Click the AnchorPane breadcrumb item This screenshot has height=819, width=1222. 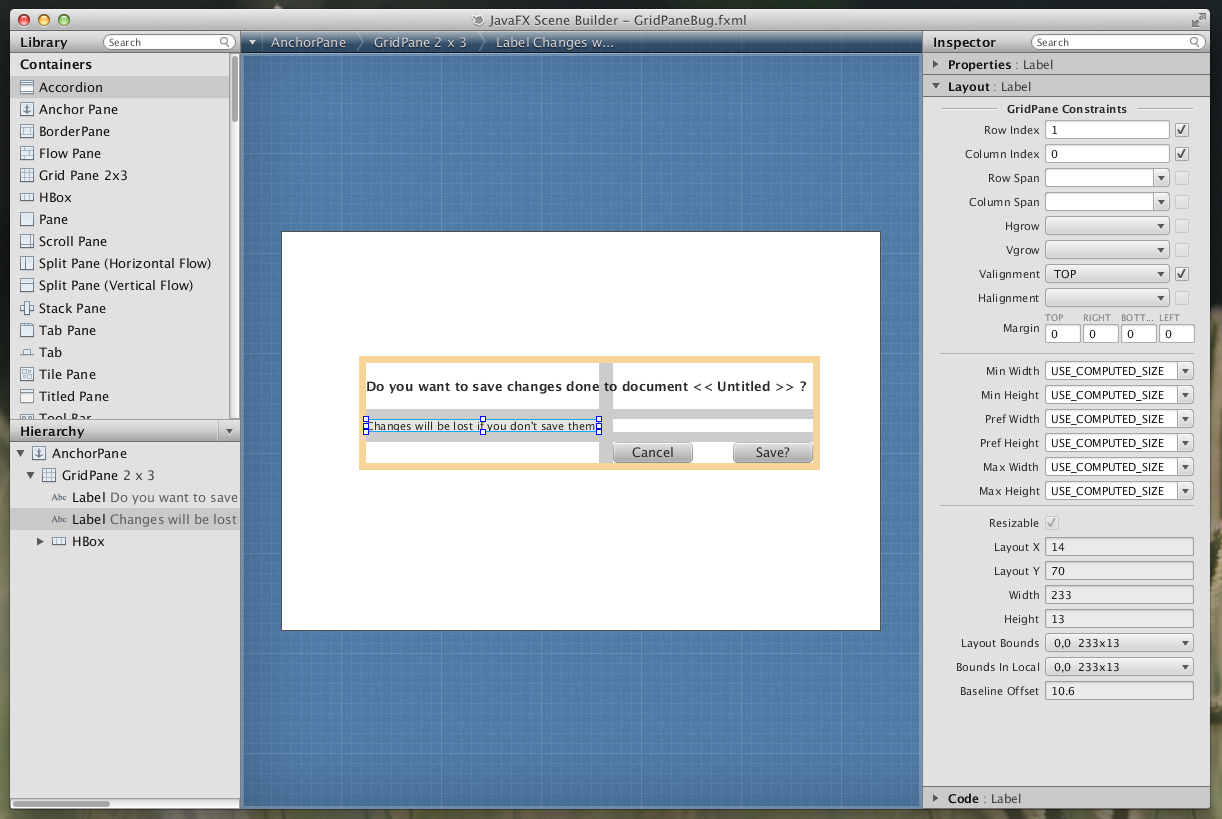[x=308, y=43]
